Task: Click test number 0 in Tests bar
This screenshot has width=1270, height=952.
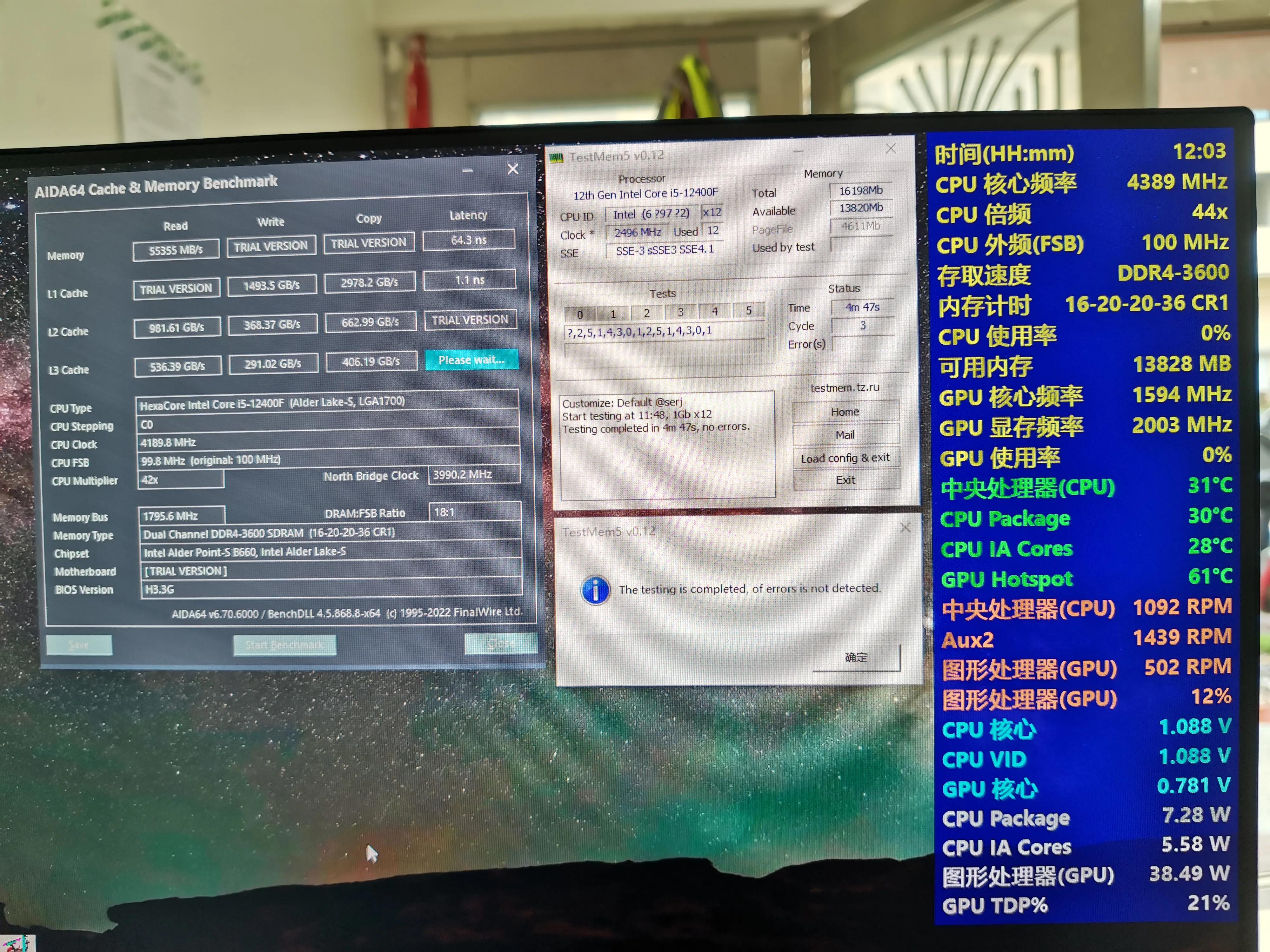Action: [580, 314]
